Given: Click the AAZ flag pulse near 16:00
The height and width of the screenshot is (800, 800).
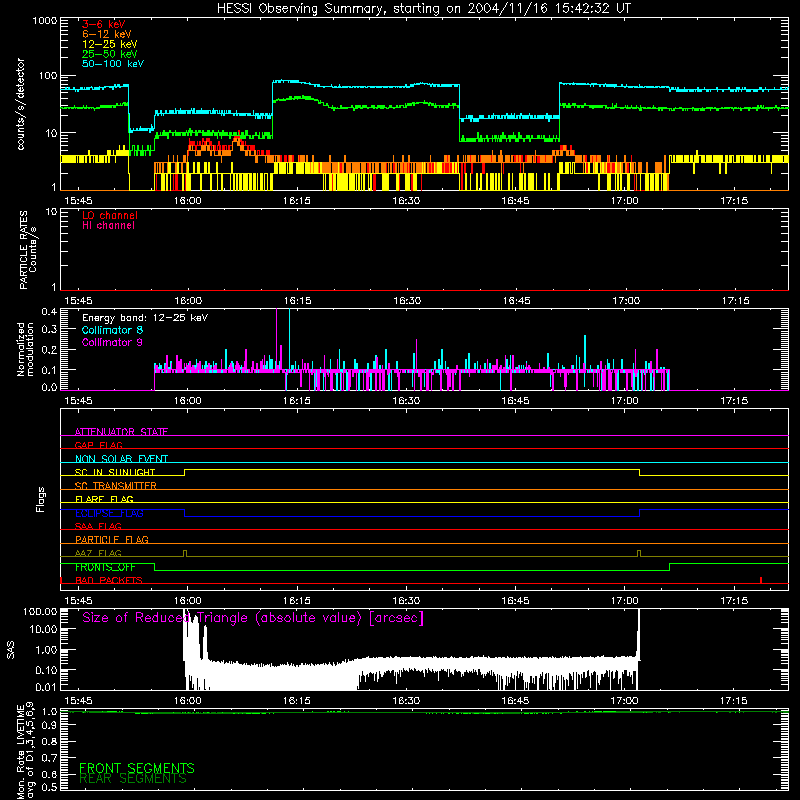Looking at the screenshot, I should (x=185, y=554).
